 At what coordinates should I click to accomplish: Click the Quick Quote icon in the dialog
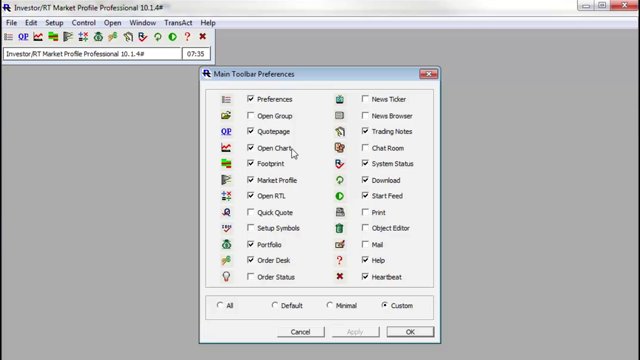coord(226,212)
